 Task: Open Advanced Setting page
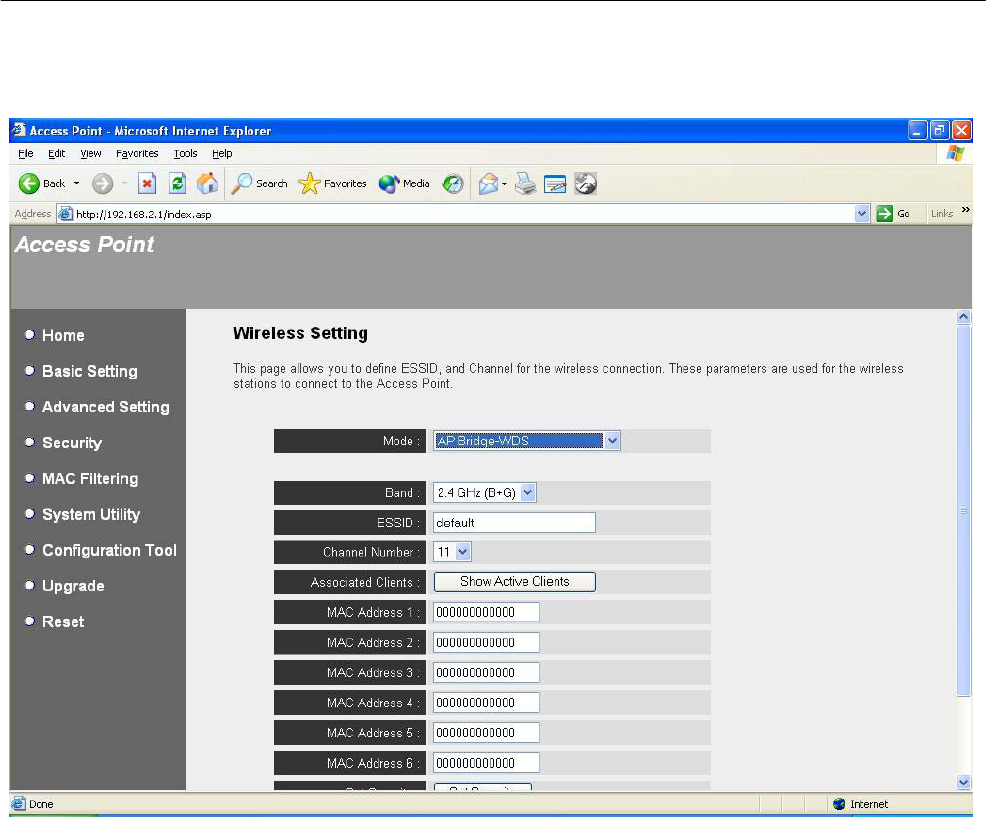click(x=106, y=407)
